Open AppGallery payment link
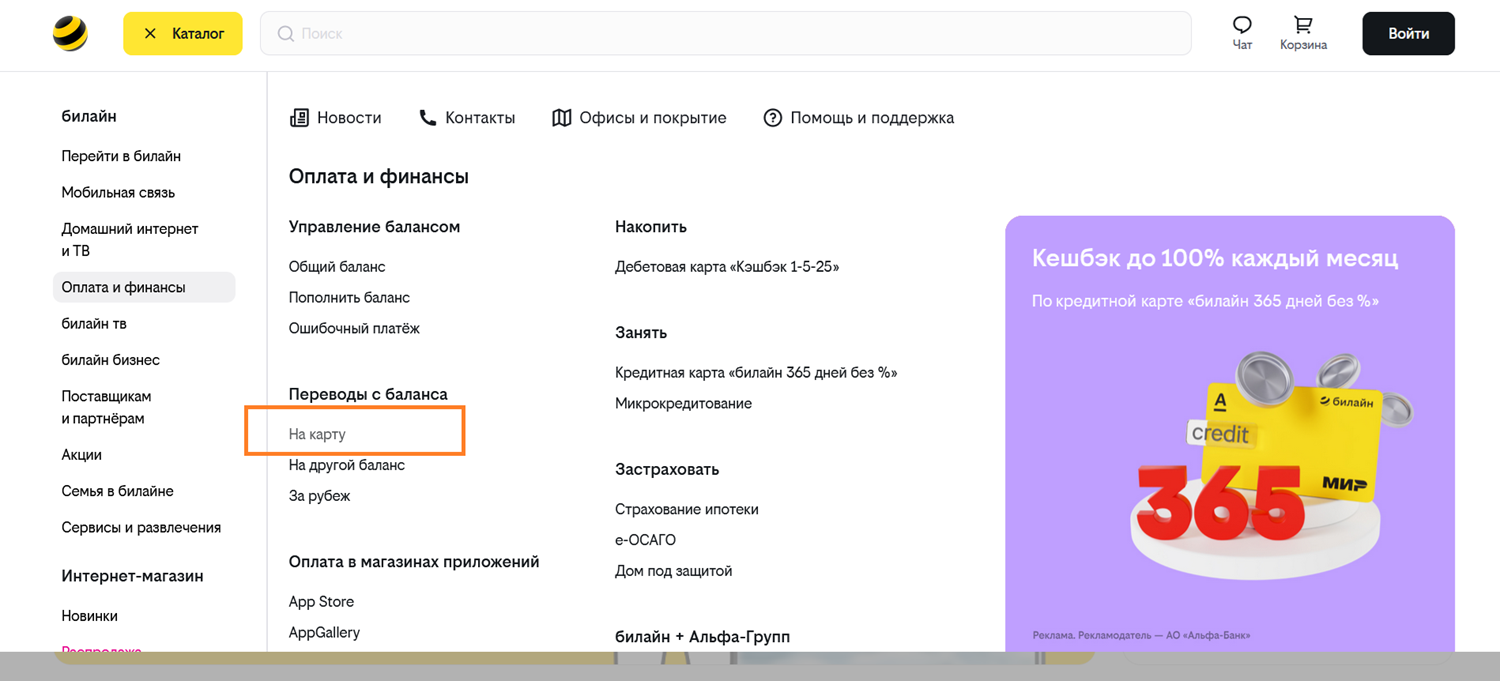 pyautogui.click(x=324, y=633)
